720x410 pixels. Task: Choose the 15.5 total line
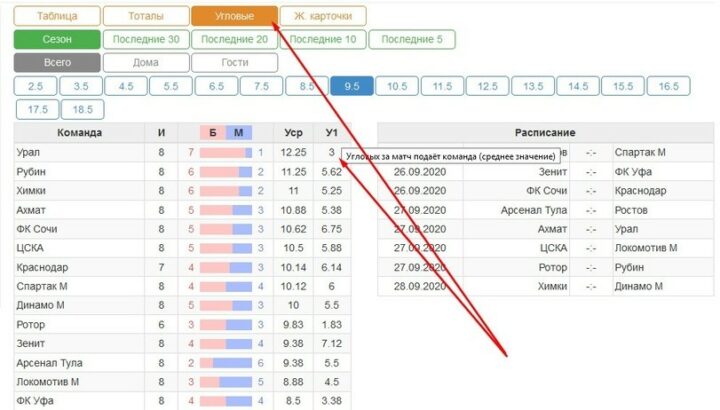point(623,86)
